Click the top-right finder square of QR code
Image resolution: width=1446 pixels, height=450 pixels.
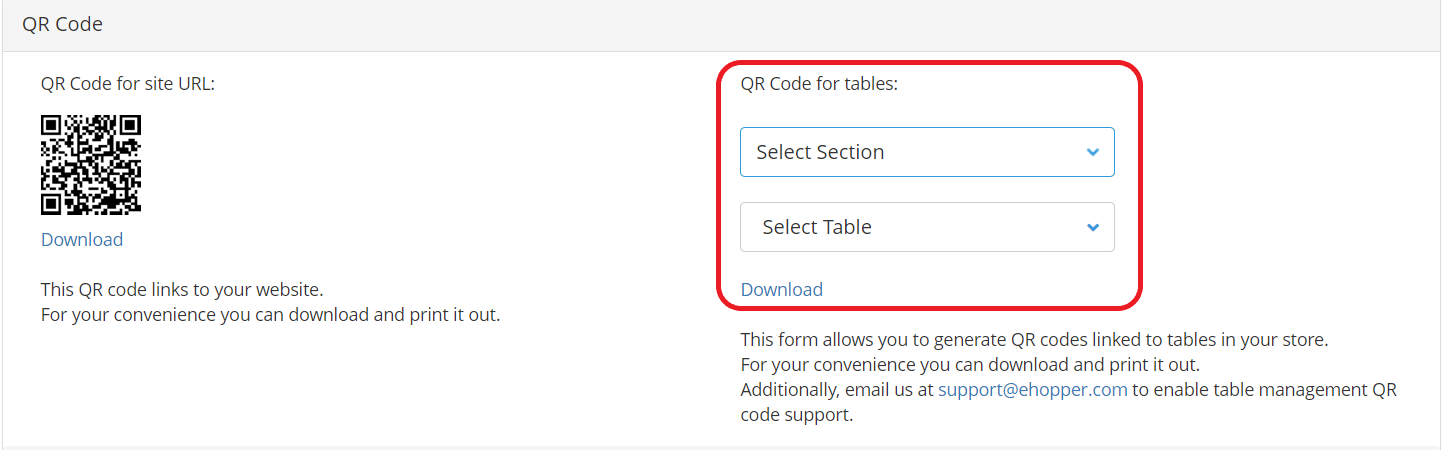click(x=129, y=127)
